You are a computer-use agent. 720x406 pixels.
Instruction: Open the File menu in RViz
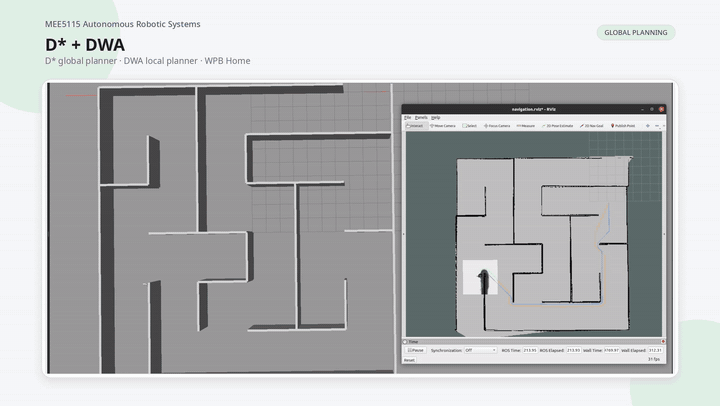click(407, 118)
